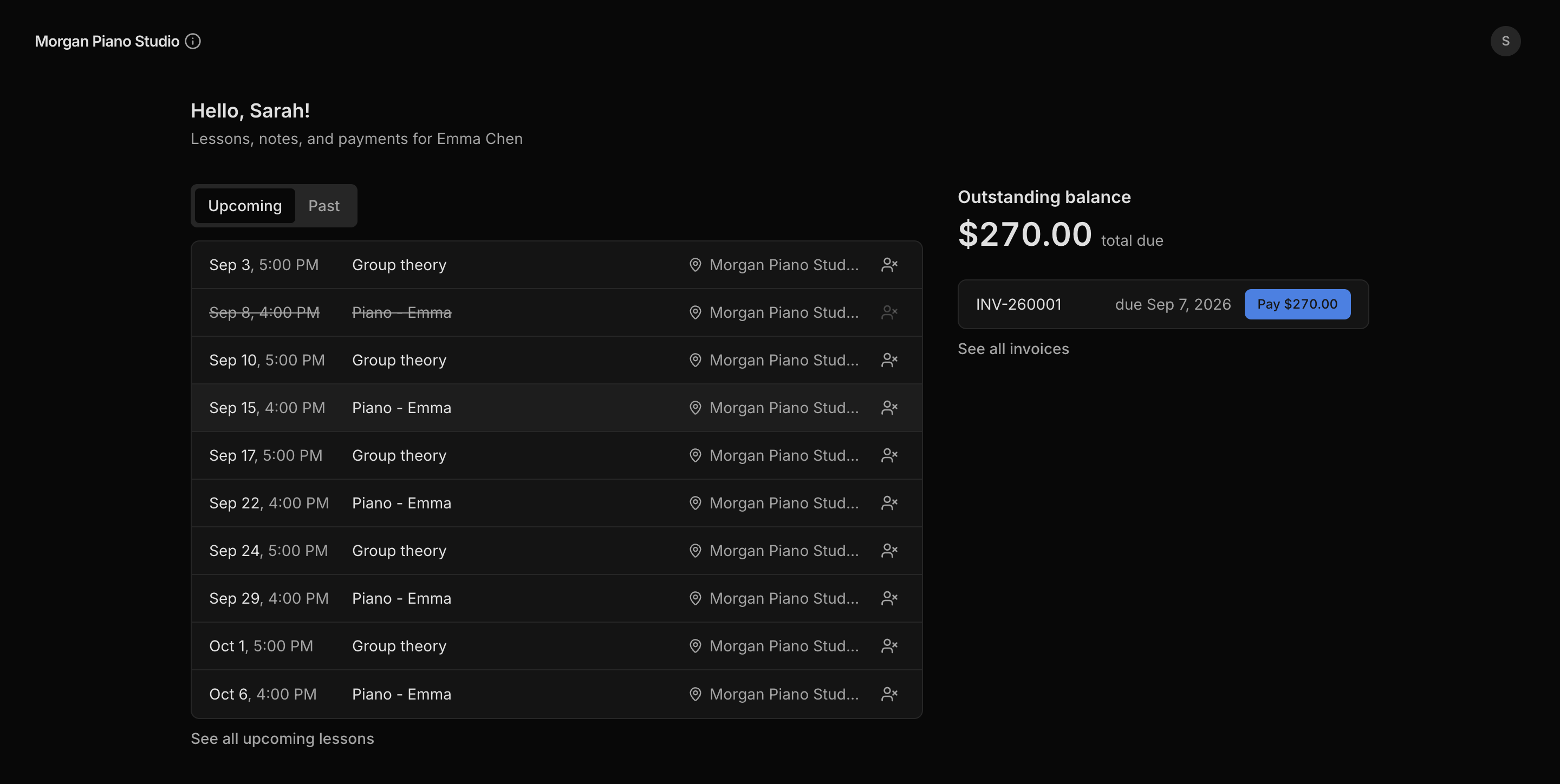Click location pin on Sep 29 lesson
The image size is (1560, 784).
pyautogui.click(x=695, y=598)
